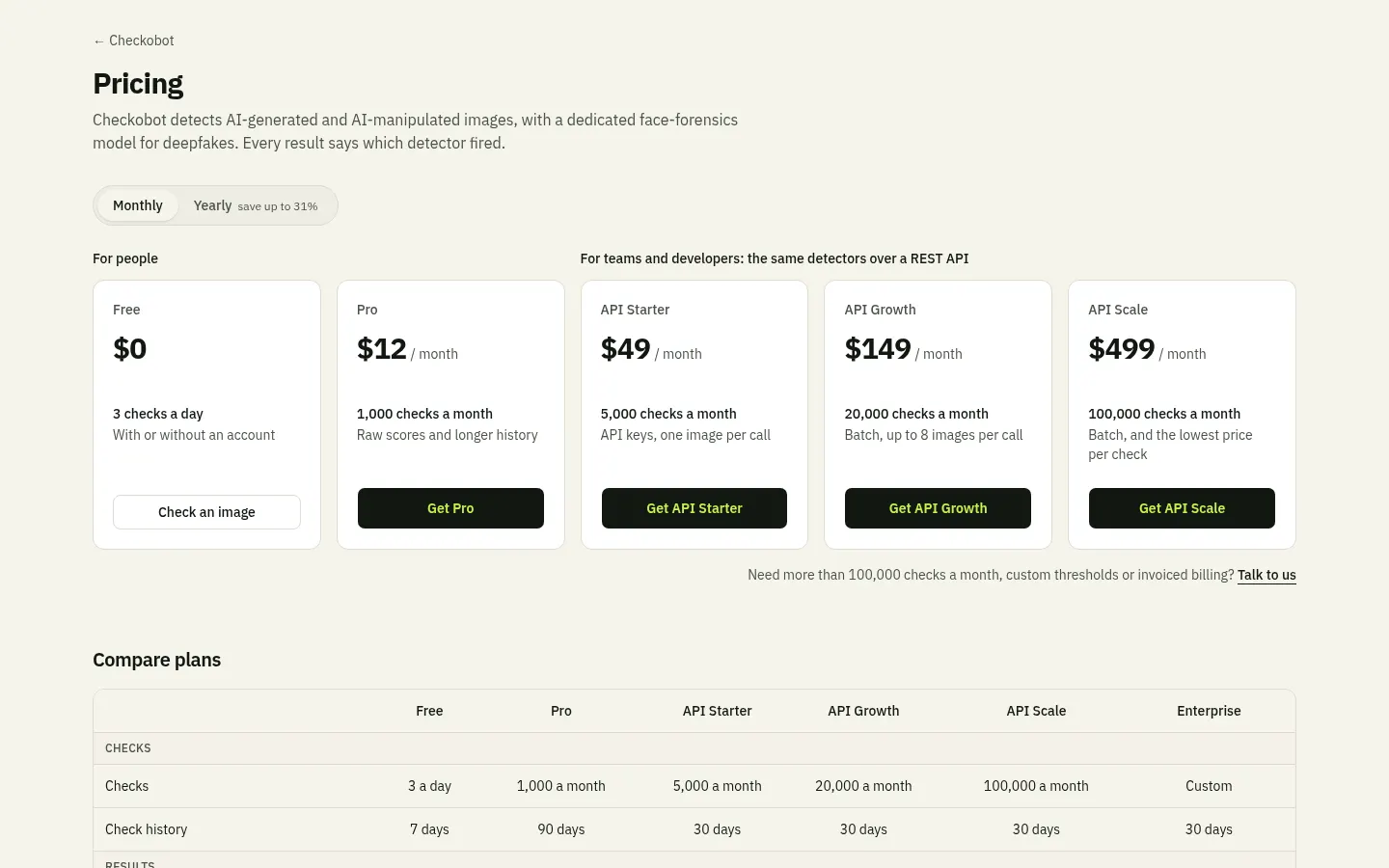Select the Get API Growth button

[x=938, y=508]
